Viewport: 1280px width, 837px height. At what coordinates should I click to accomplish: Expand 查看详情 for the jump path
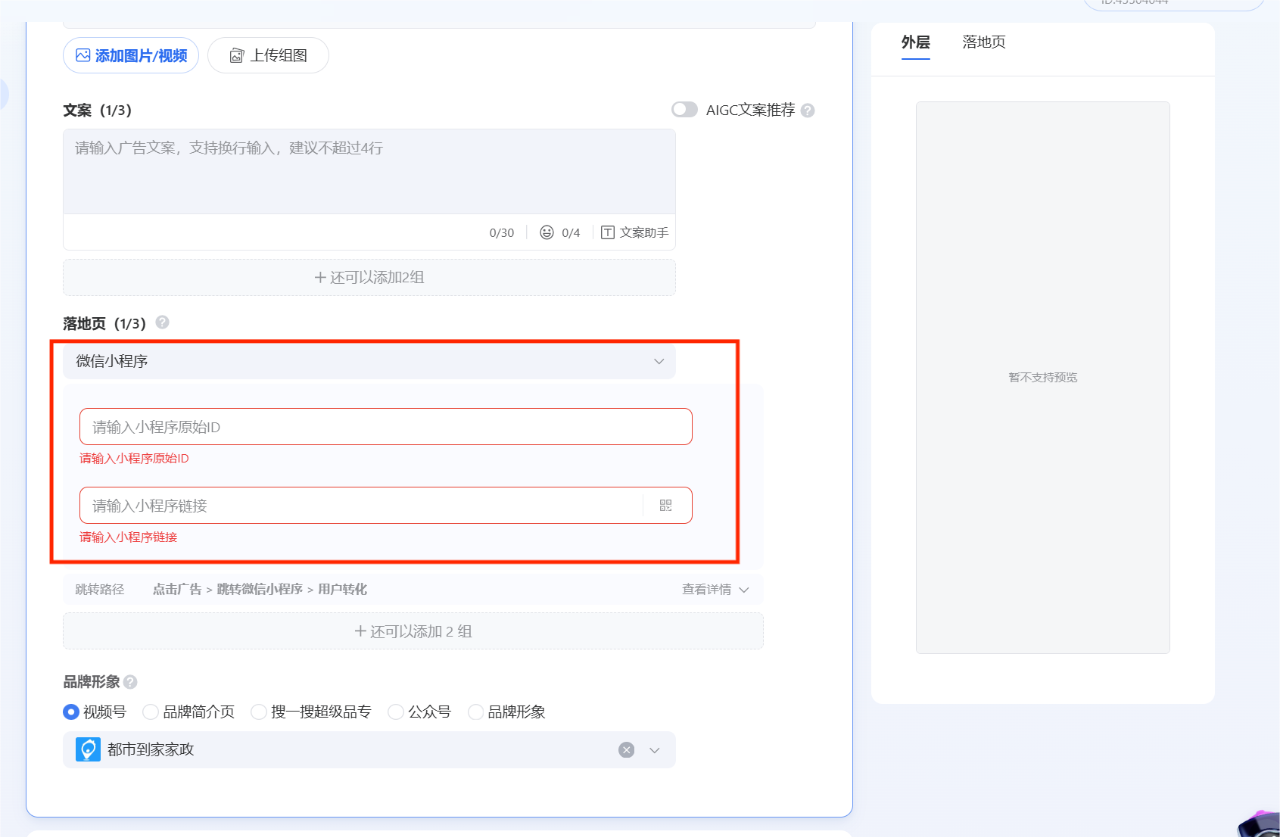[x=715, y=590]
